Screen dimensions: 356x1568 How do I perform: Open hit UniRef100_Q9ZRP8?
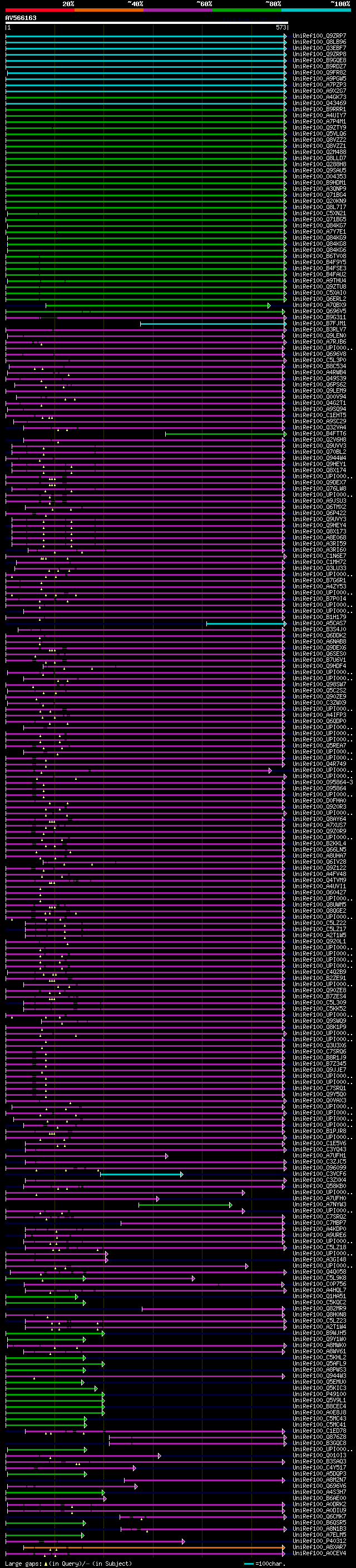click(319, 54)
